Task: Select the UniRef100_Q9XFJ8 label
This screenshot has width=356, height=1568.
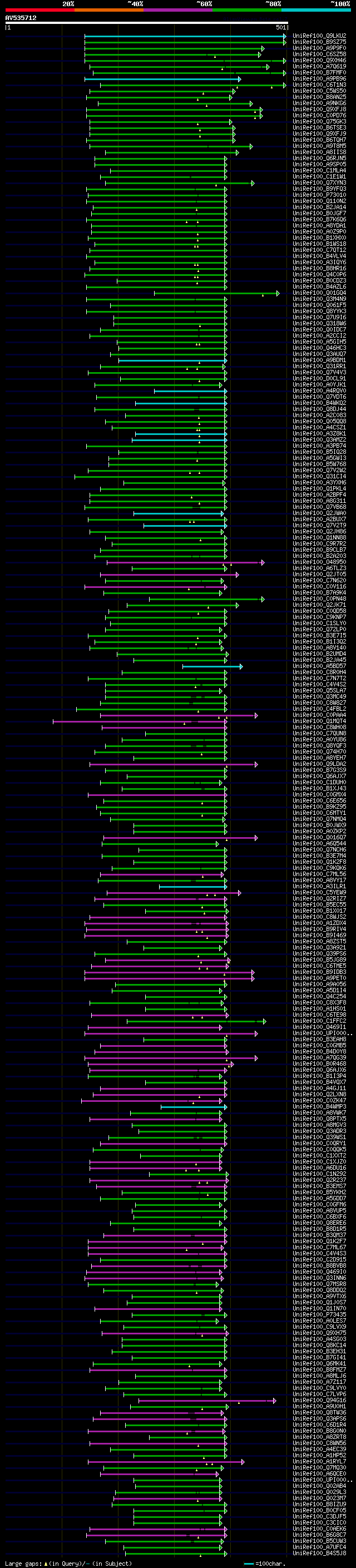Action: pyautogui.click(x=319, y=109)
